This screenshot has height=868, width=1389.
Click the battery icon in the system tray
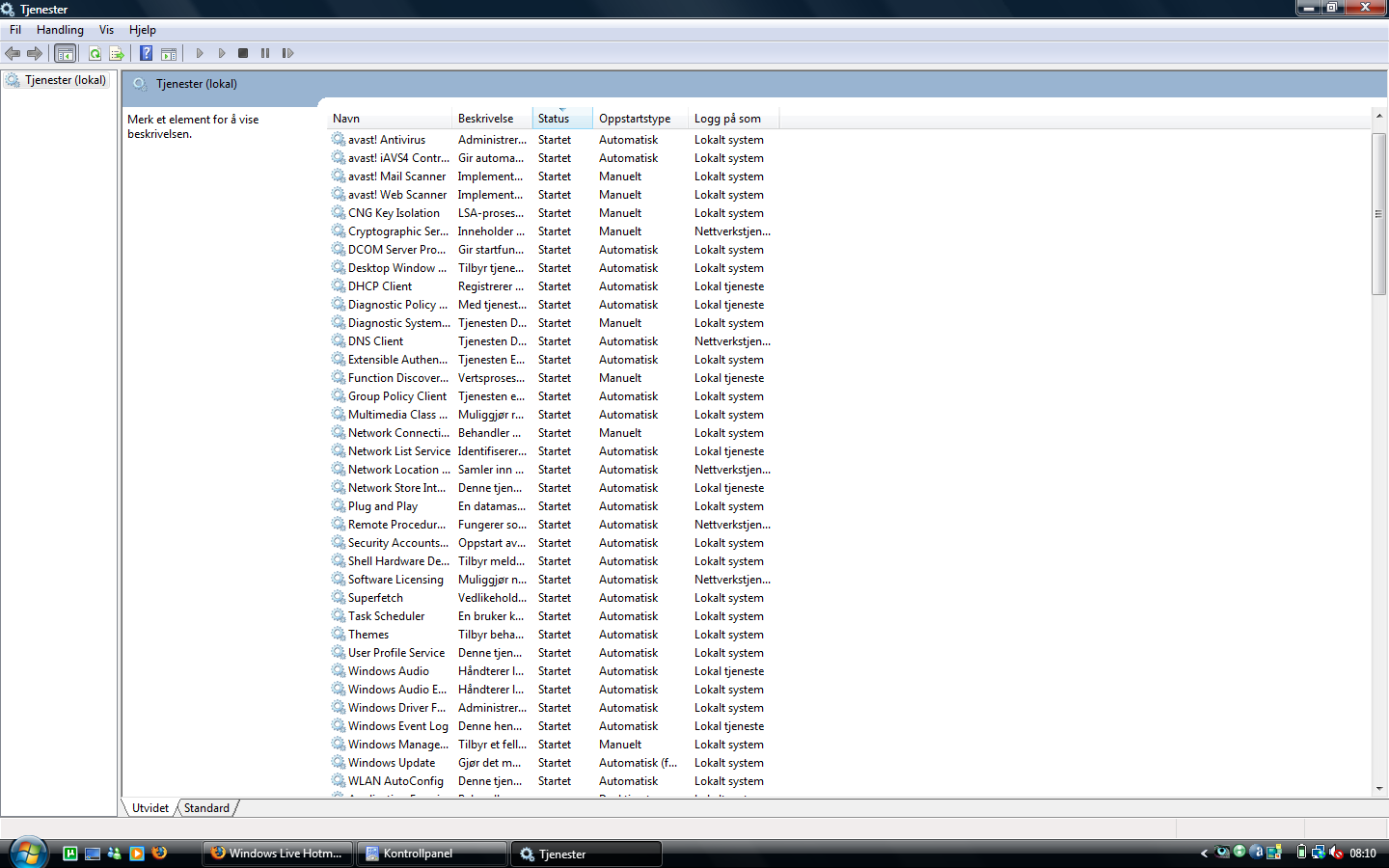(1301, 853)
